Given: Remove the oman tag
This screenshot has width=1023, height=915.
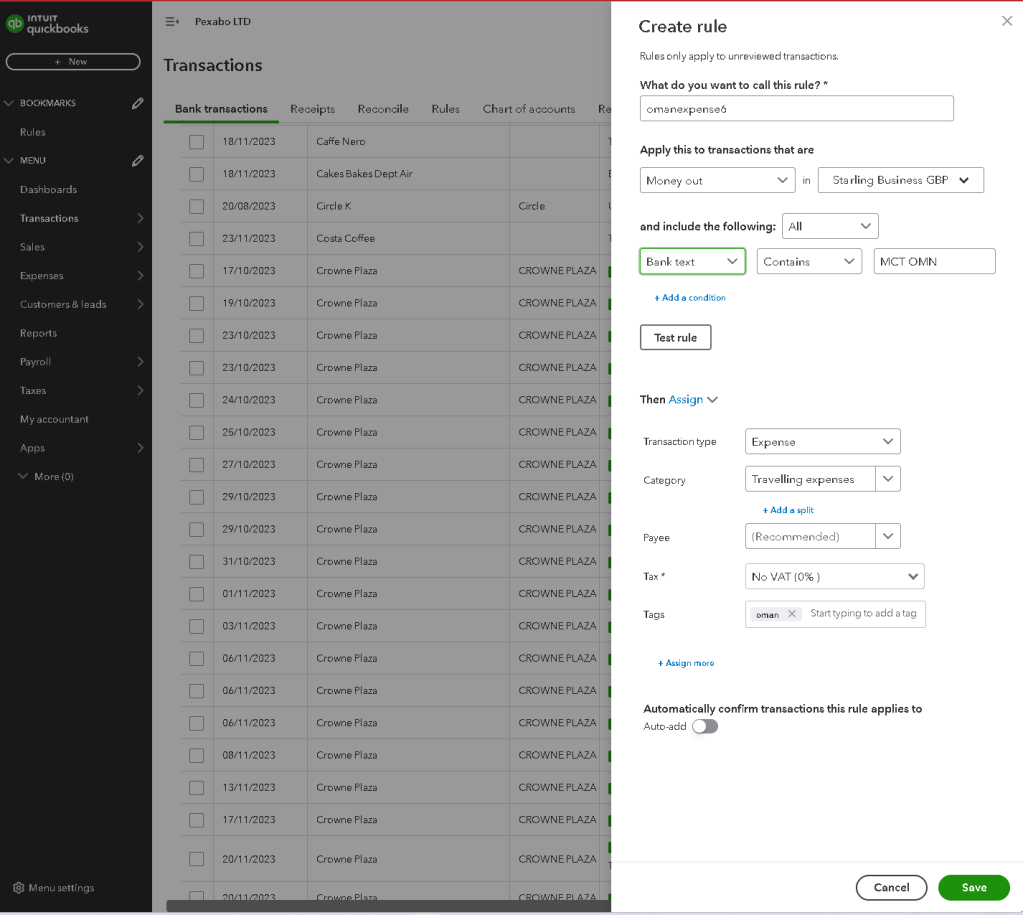Looking at the screenshot, I should click(x=791, y=614).
